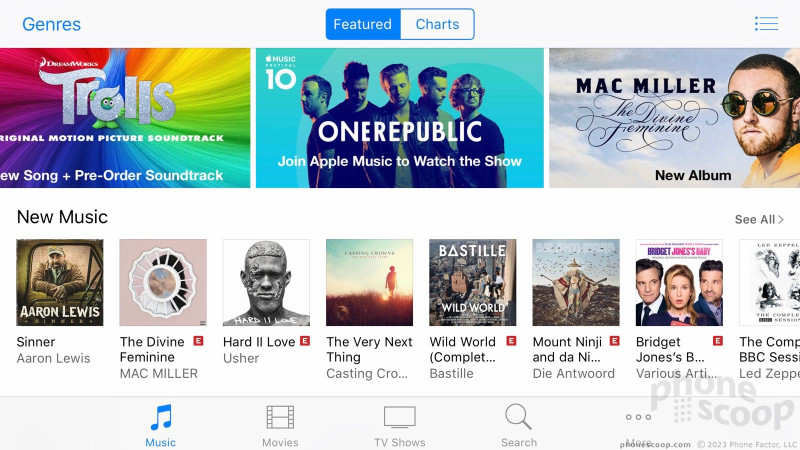Open the OneRepublic Apple Music Festival banner
800x450 pixels.
399,118
